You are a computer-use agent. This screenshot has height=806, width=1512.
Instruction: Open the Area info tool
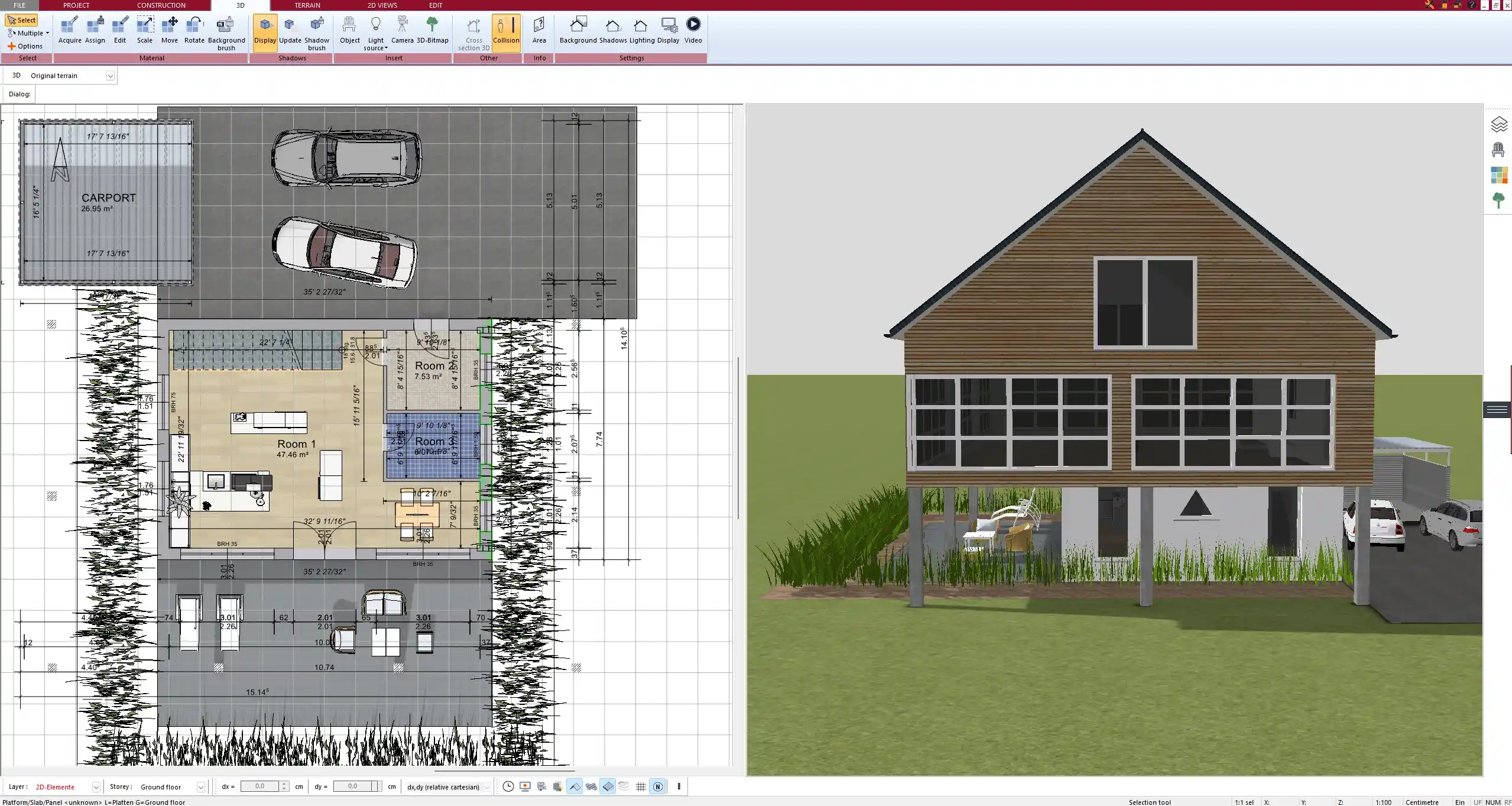[539, 30]
